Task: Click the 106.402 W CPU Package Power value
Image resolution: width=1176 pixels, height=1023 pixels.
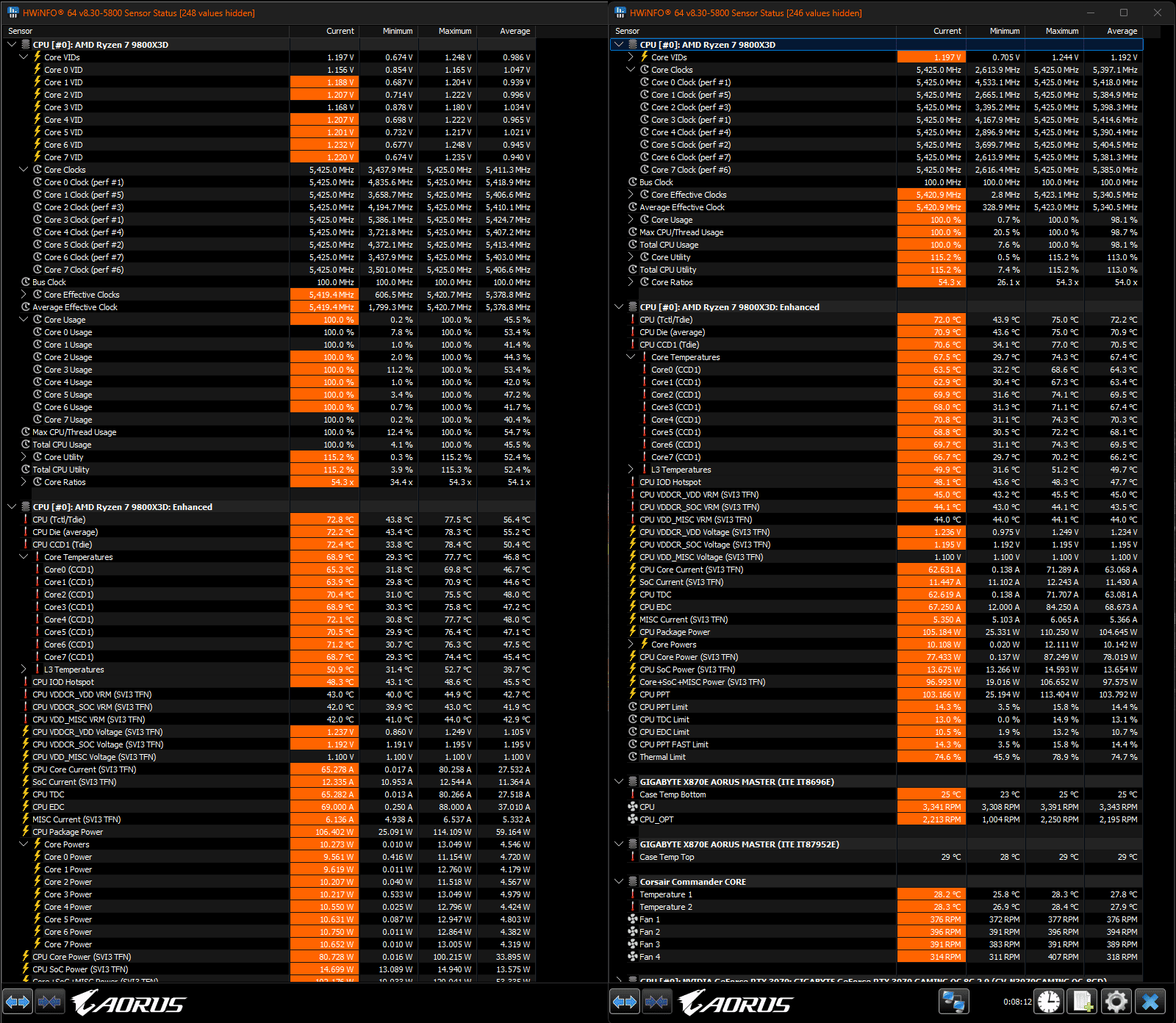Action: pyautogui.click(x=324, y=832)
